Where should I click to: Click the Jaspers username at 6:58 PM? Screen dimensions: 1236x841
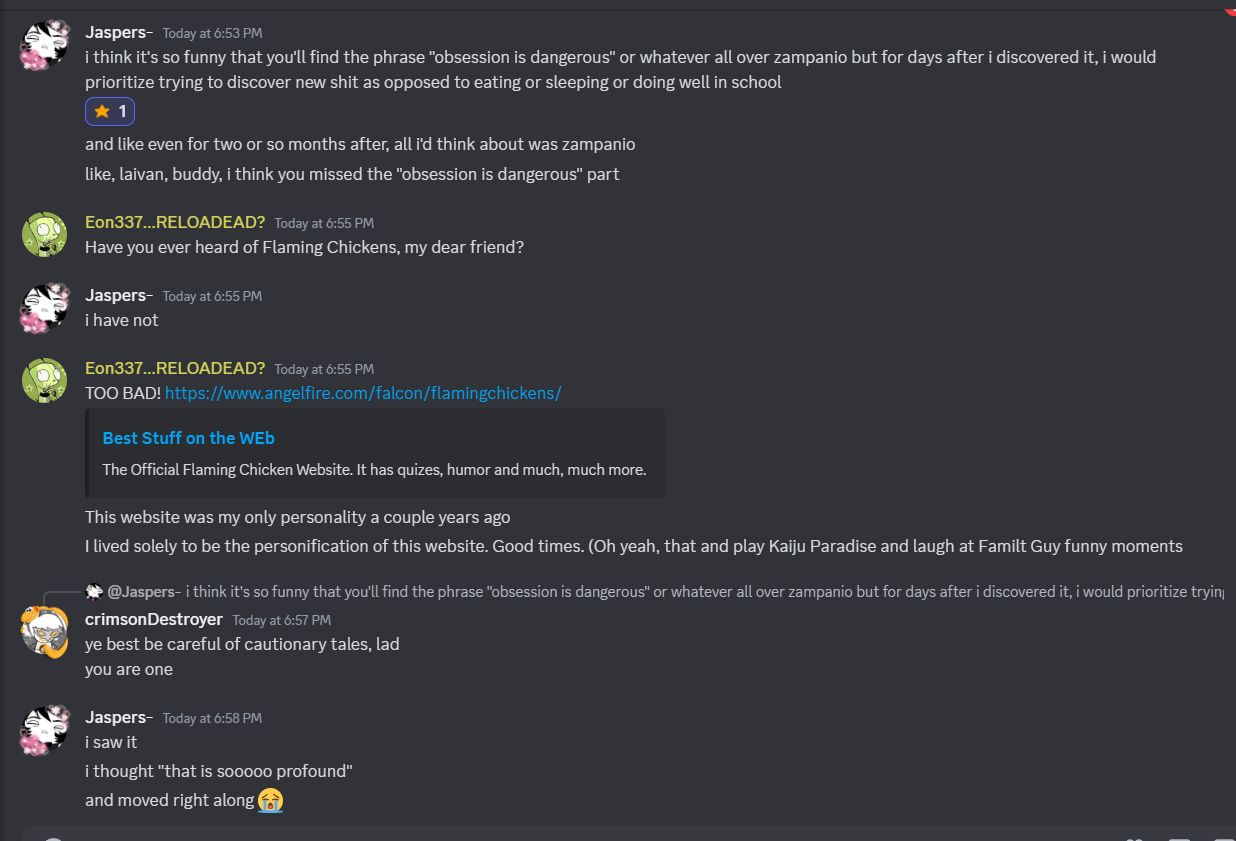118,717
